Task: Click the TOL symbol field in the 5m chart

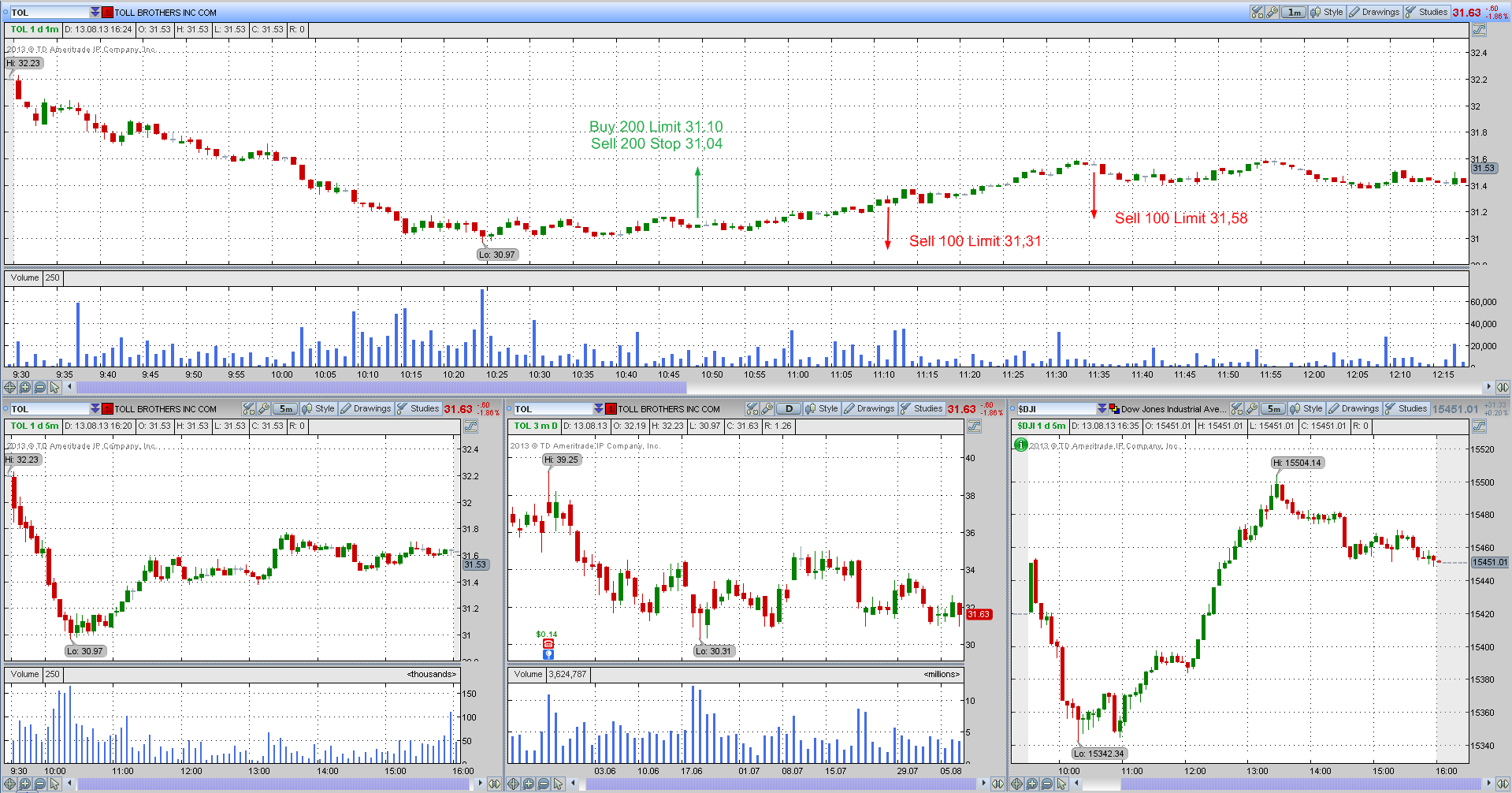Action: point(50,408)
